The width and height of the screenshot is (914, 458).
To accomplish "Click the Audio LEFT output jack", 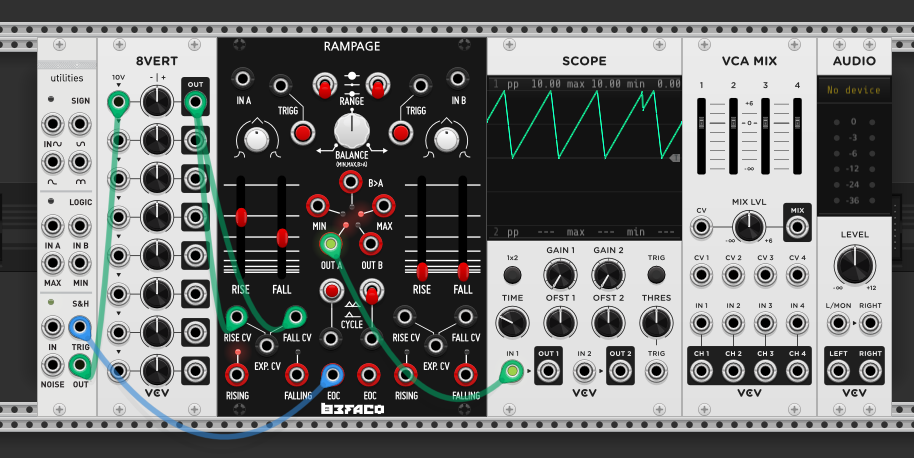I will (838, 371).
